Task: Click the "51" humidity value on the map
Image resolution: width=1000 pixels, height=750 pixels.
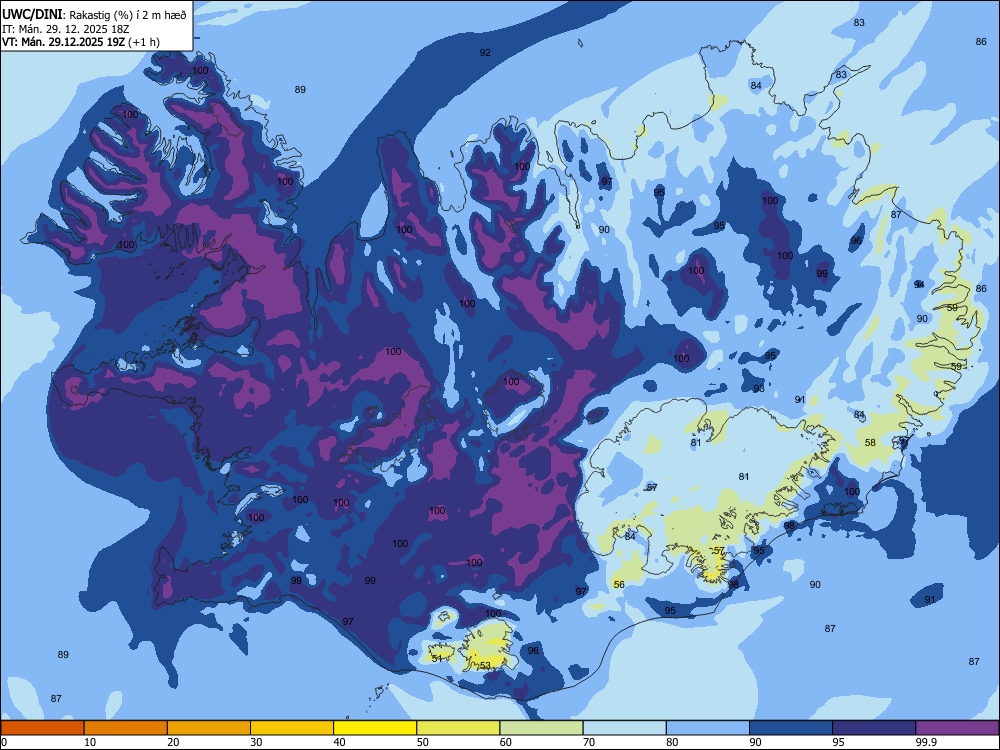Action: pyautogui.click(x=437, y=658)
